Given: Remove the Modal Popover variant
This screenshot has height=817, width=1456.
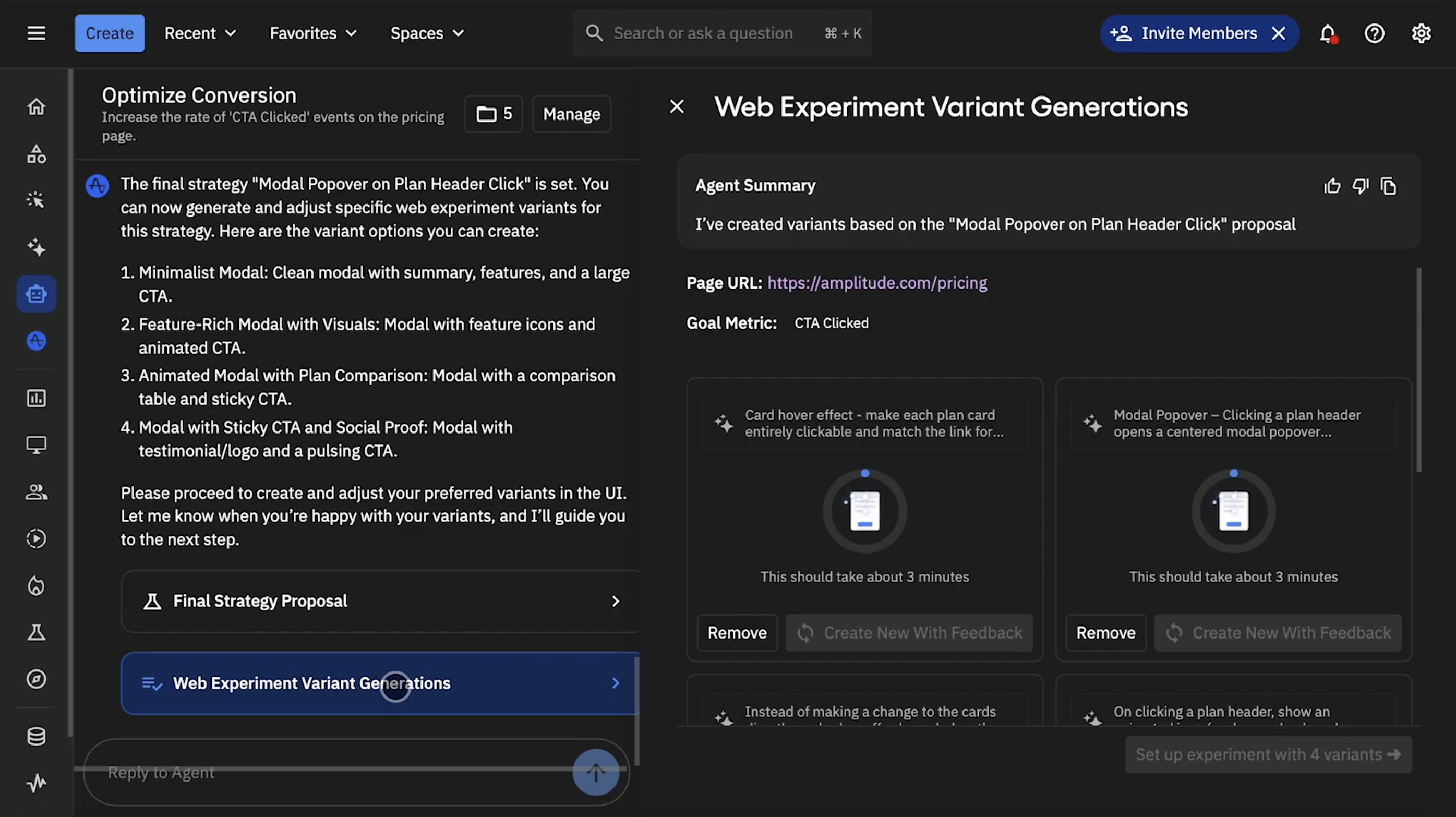Looking at the screenshot, I should [x=1105, y=633].
